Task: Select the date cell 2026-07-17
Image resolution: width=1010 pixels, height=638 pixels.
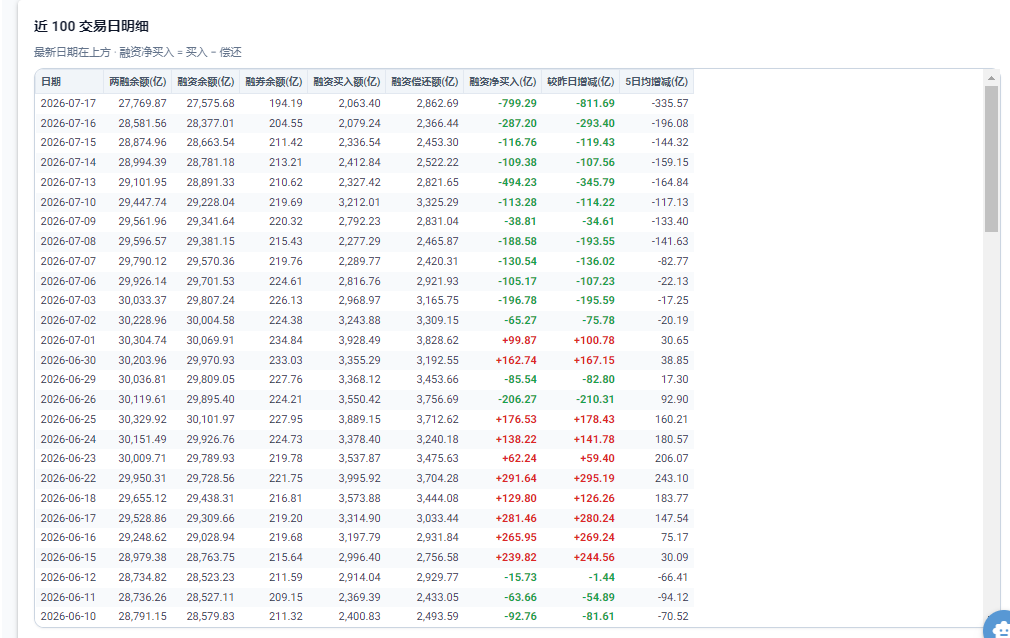Action: 68,103
